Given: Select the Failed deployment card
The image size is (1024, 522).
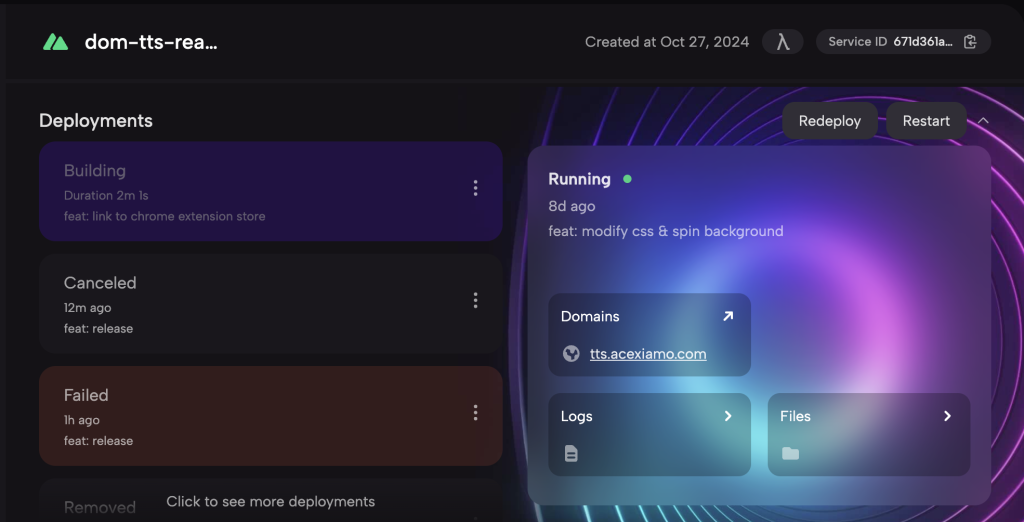Looking at the screenshot, I should [250, 415].
